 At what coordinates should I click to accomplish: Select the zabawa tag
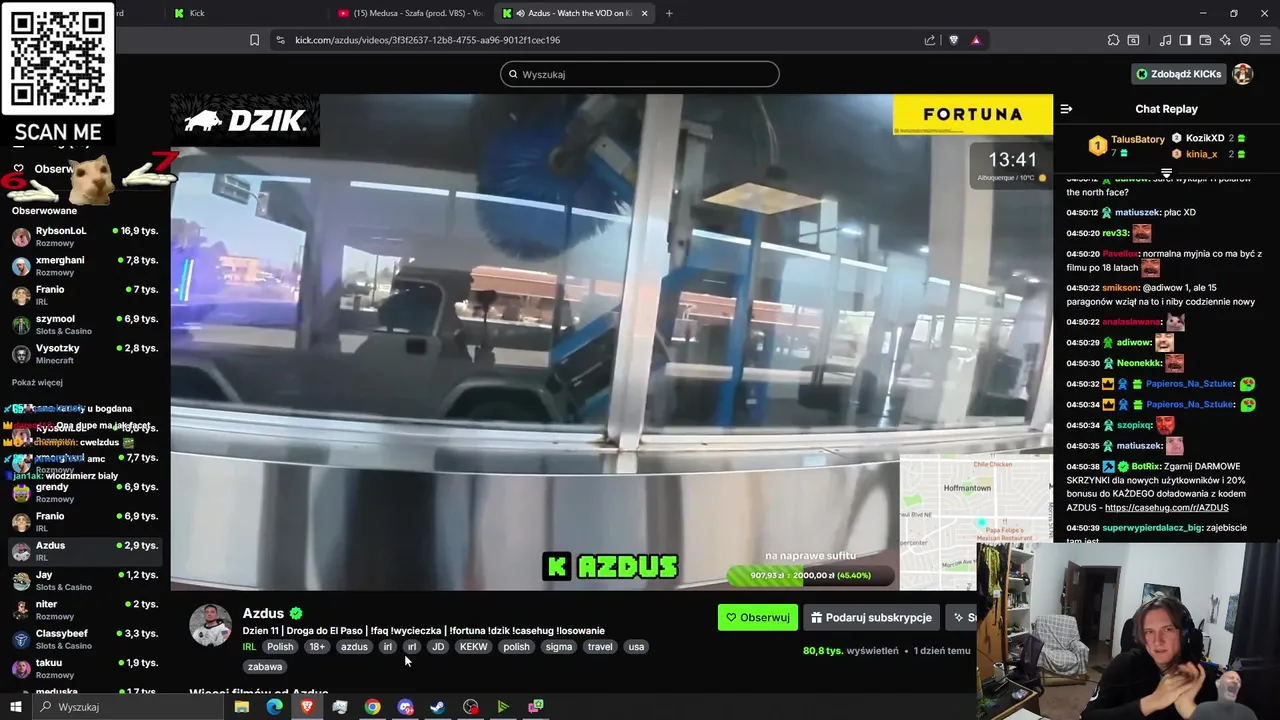tap(265, 667)
